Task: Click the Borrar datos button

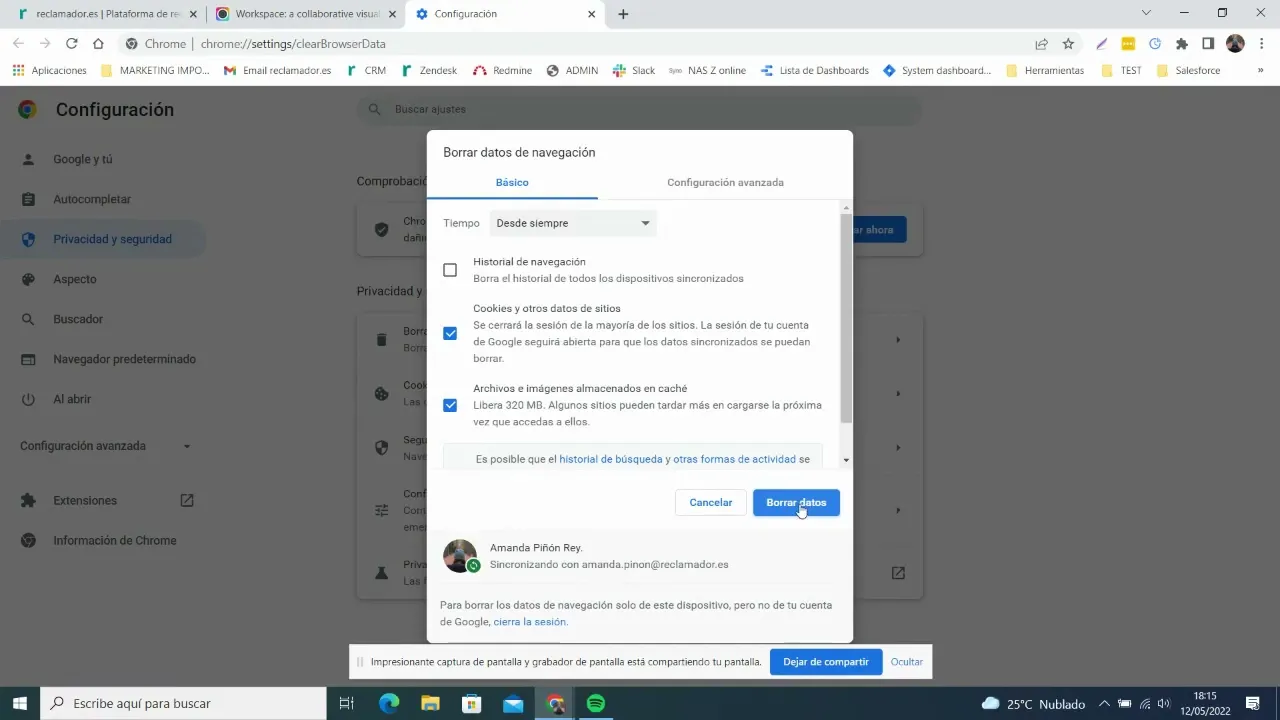Action: (796, 502)
